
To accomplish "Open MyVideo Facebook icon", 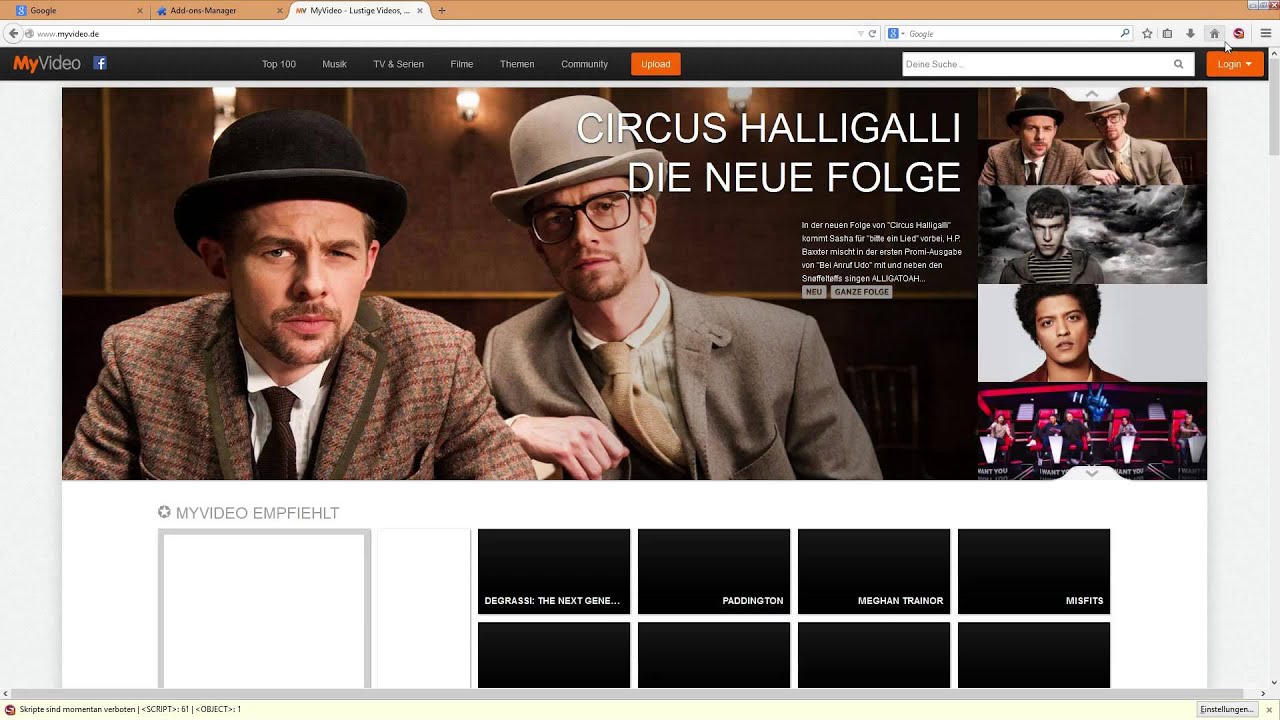I will coord(100,63).
